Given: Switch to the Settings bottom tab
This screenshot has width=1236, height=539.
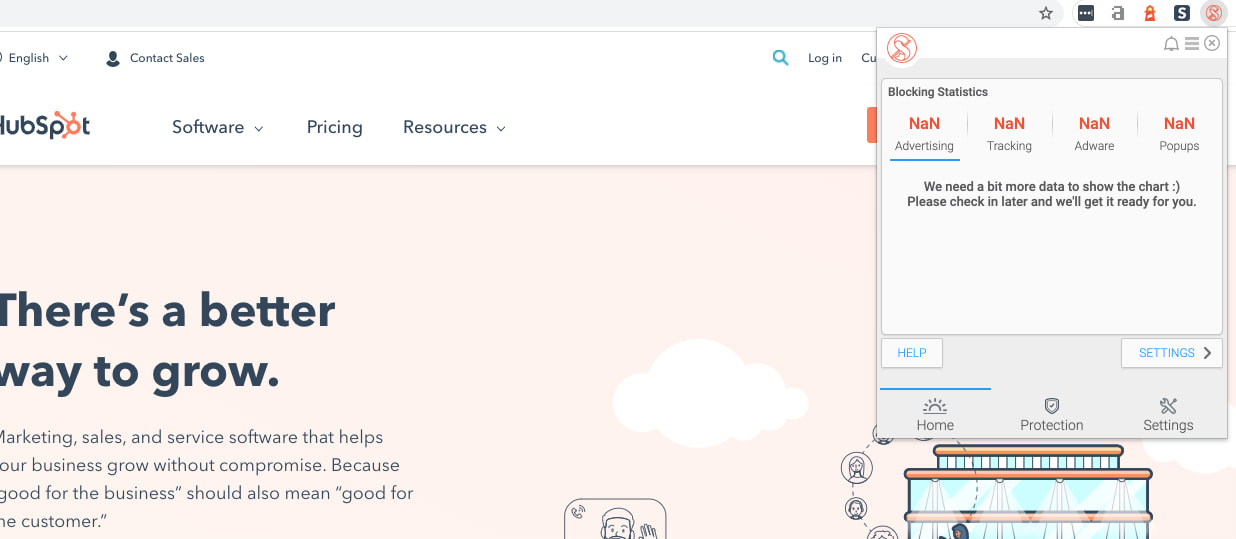Looking at the screenshot, I should point(1168,414).
